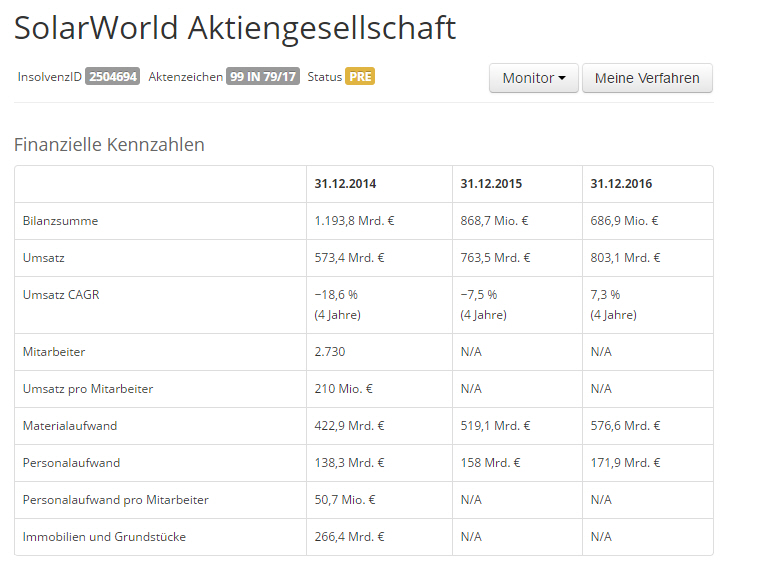Click the value 1.193,8 Mrd. €
Image resolution: width=779 pixels, height=565 pixels.
[x=354, y=221]
